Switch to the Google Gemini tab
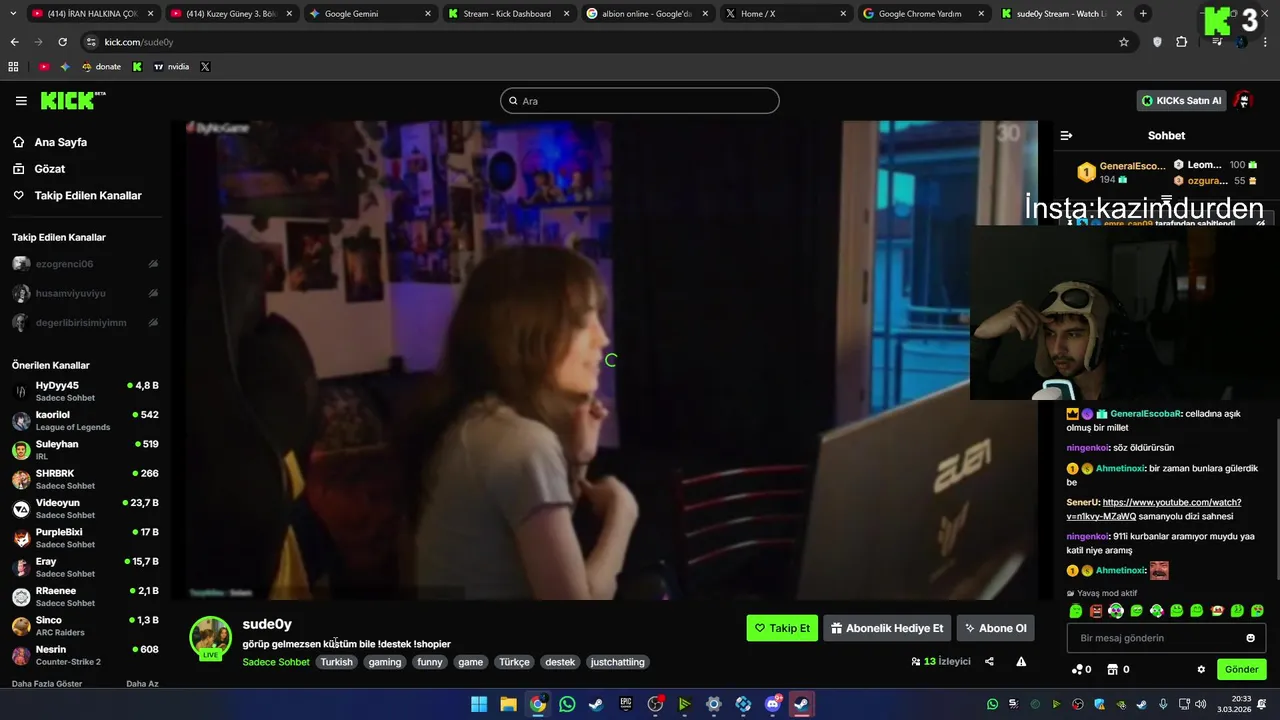The height and width of the screenshot is (720, 1280). [x=370, y=14]
